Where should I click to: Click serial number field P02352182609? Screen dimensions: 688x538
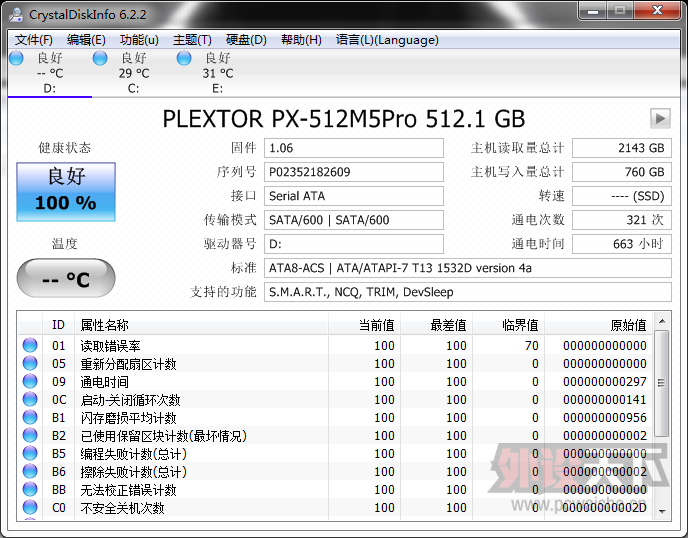click(354, 172)
